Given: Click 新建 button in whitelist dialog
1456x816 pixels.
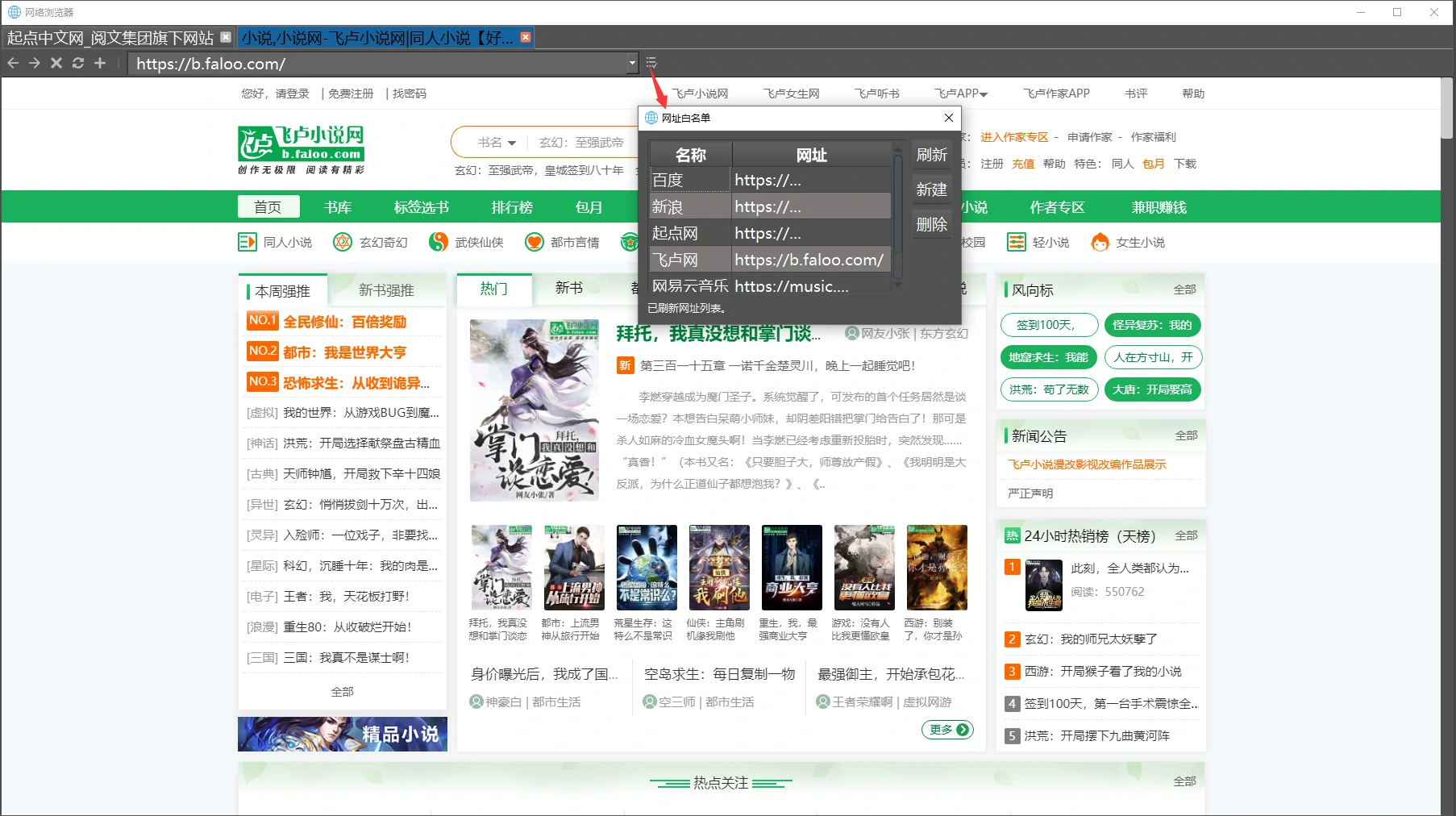Looking at the screenshot, I should (931, 189).
